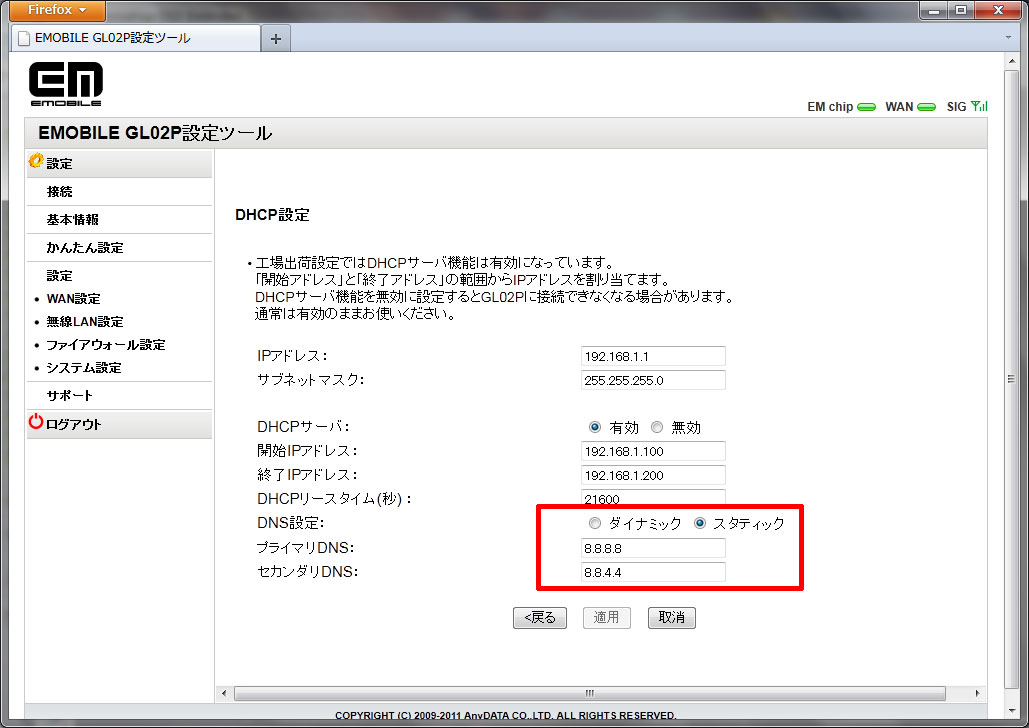Viewport: 1029px width, 728px height.
Task: Click the scroll down arrow
Action: point(1011,711)
